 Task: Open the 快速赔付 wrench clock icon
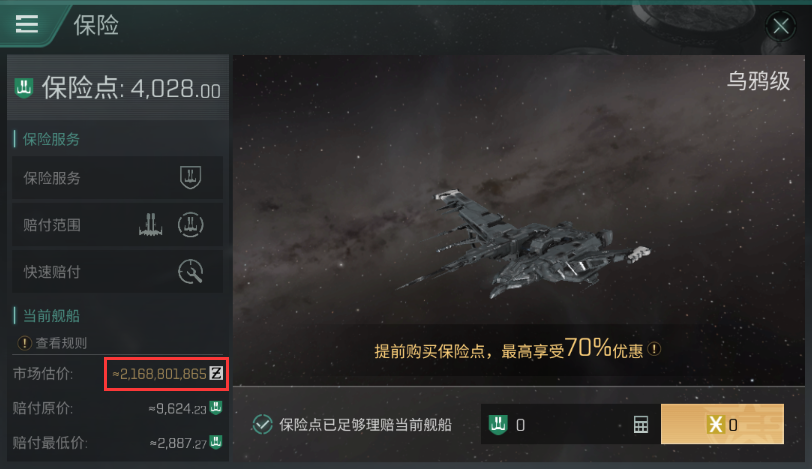click(x=191, y=272)
